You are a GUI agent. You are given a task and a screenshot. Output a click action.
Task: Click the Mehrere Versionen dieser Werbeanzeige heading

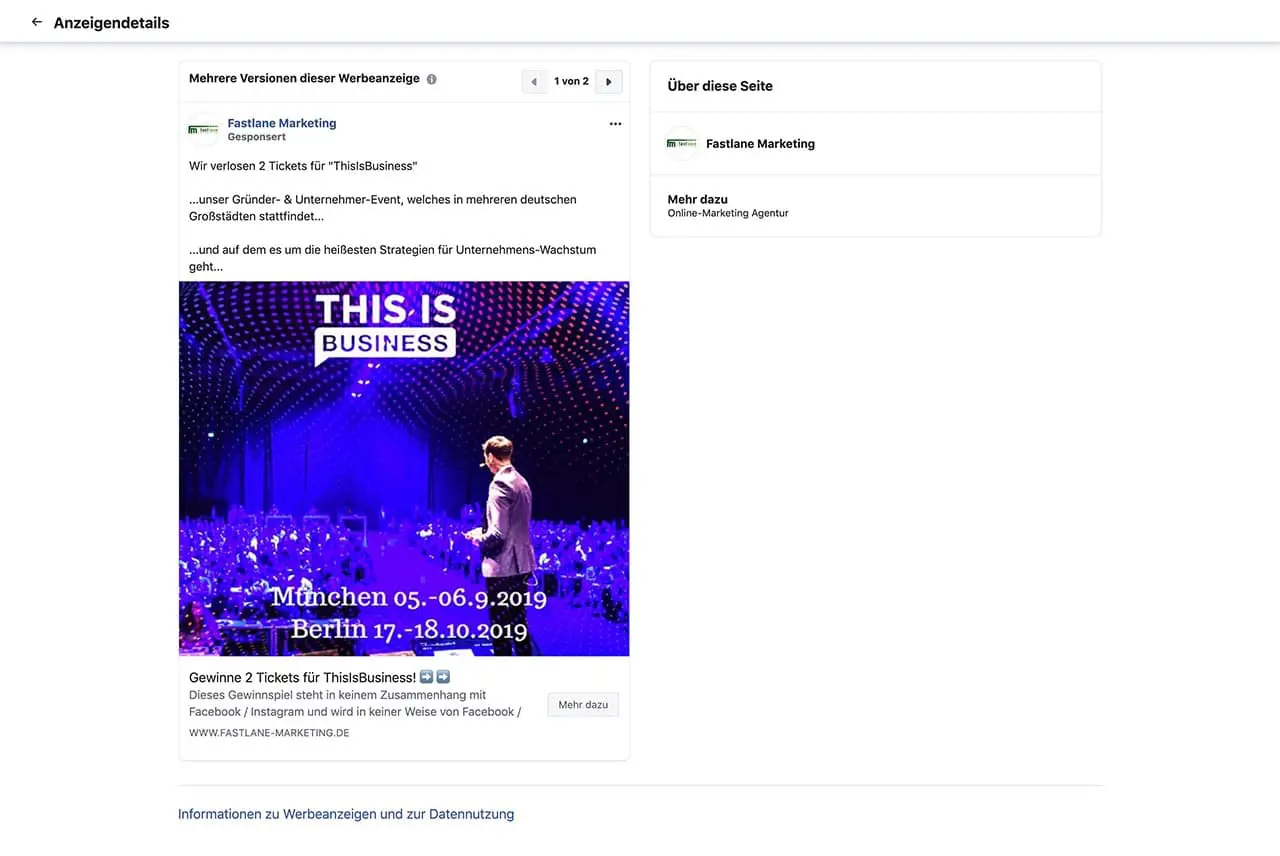(x=304, y=78)
